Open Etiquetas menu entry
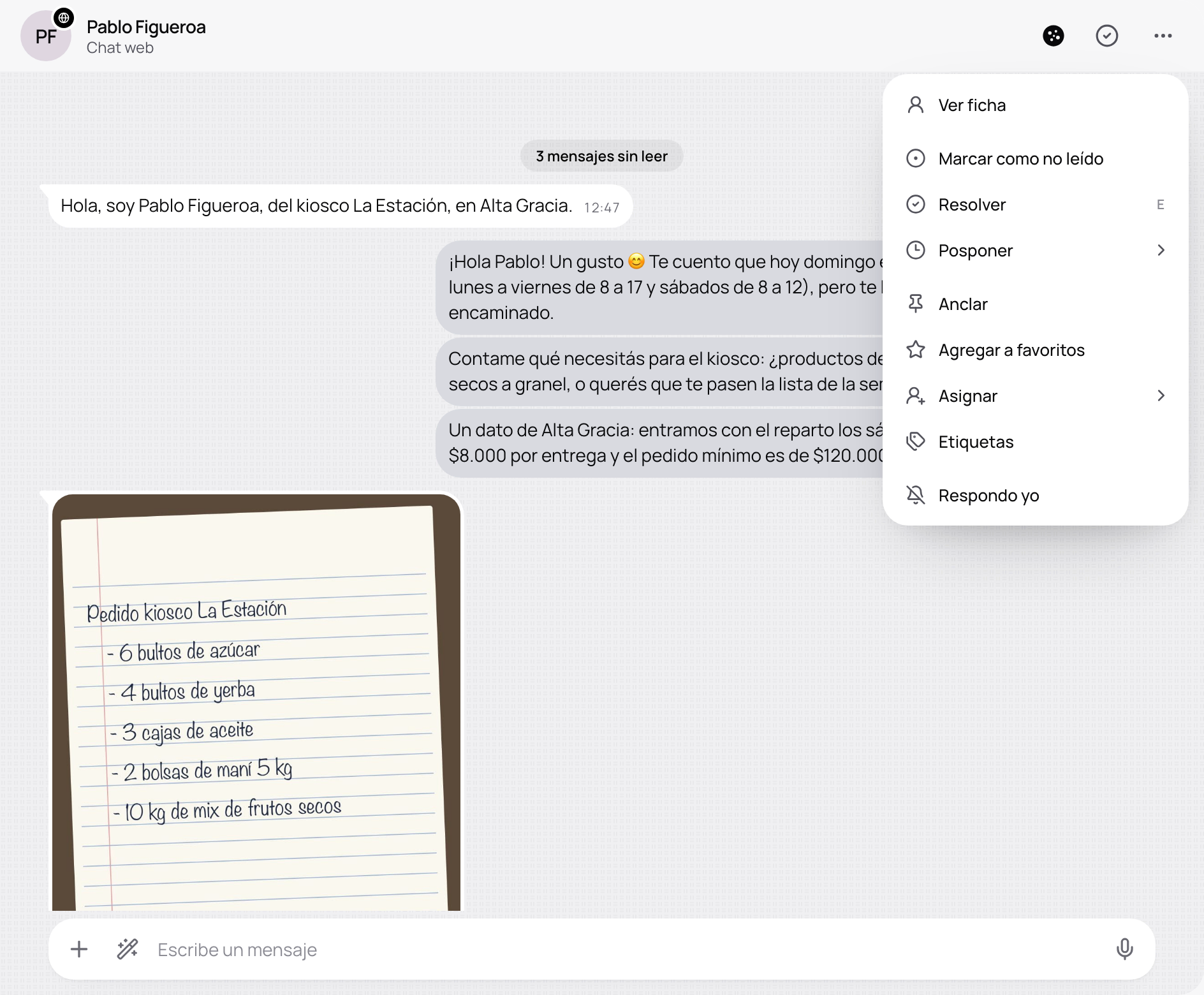This screenshot has height=995, width=1204. point(1036,441)
